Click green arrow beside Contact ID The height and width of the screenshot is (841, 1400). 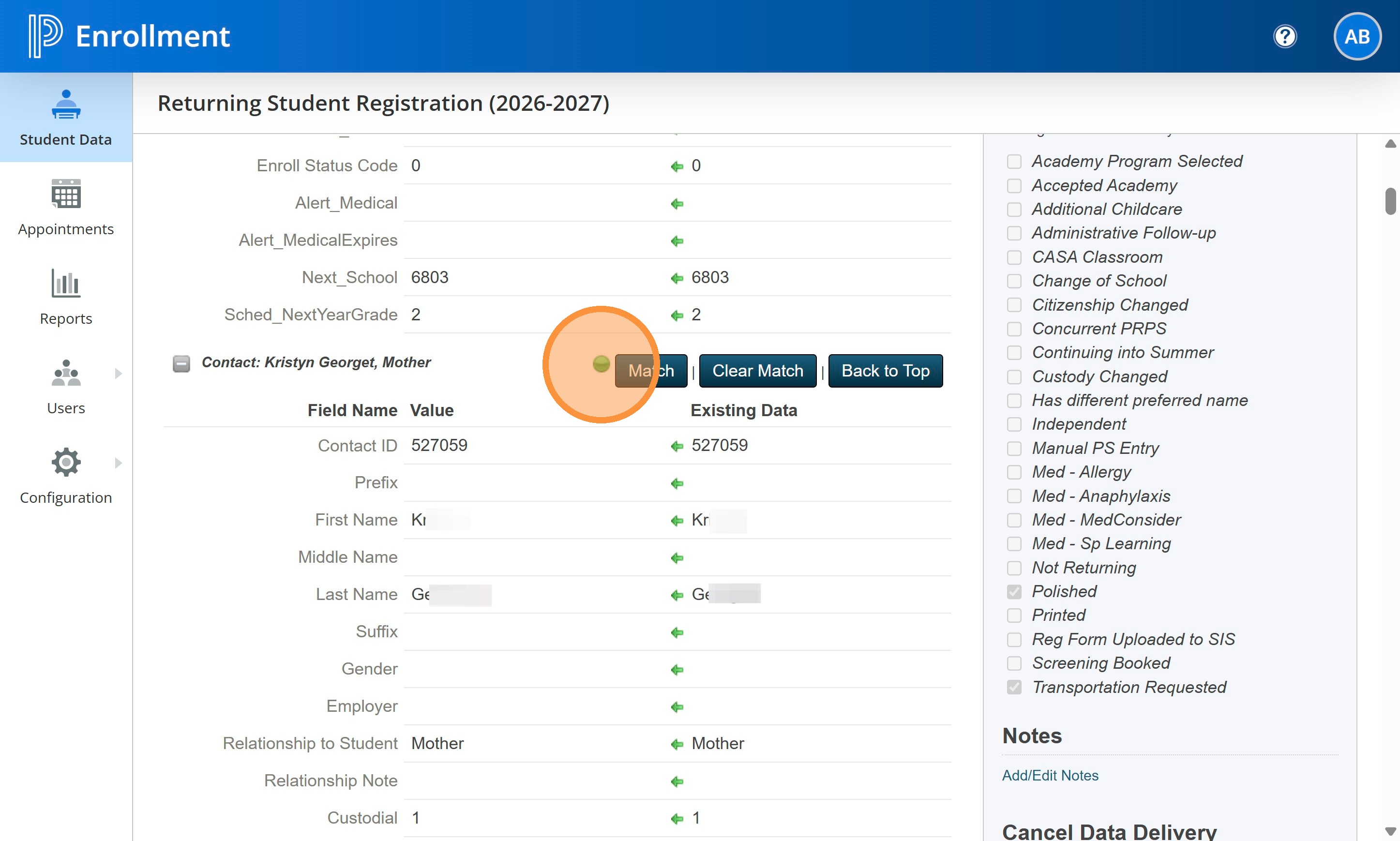(x=677, y=447)
